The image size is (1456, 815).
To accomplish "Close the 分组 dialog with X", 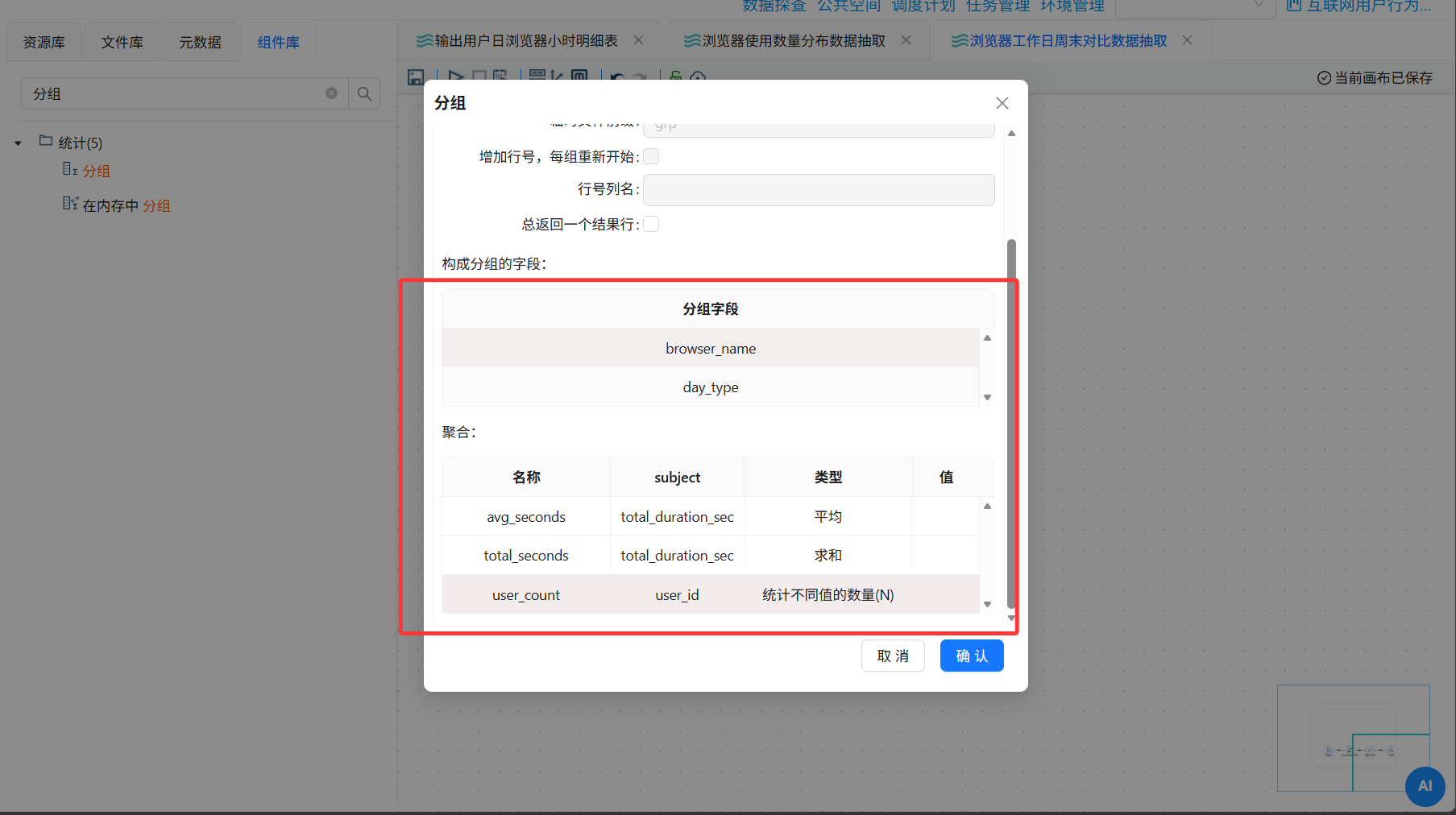I will [x=1002, y=103].
